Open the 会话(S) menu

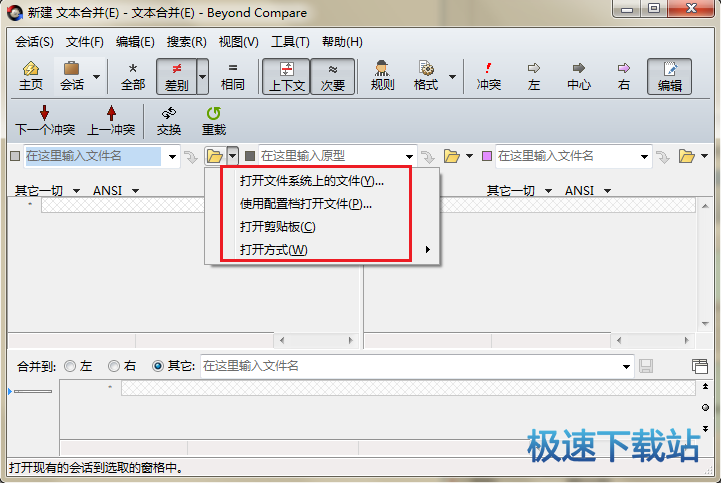(34, 42)
